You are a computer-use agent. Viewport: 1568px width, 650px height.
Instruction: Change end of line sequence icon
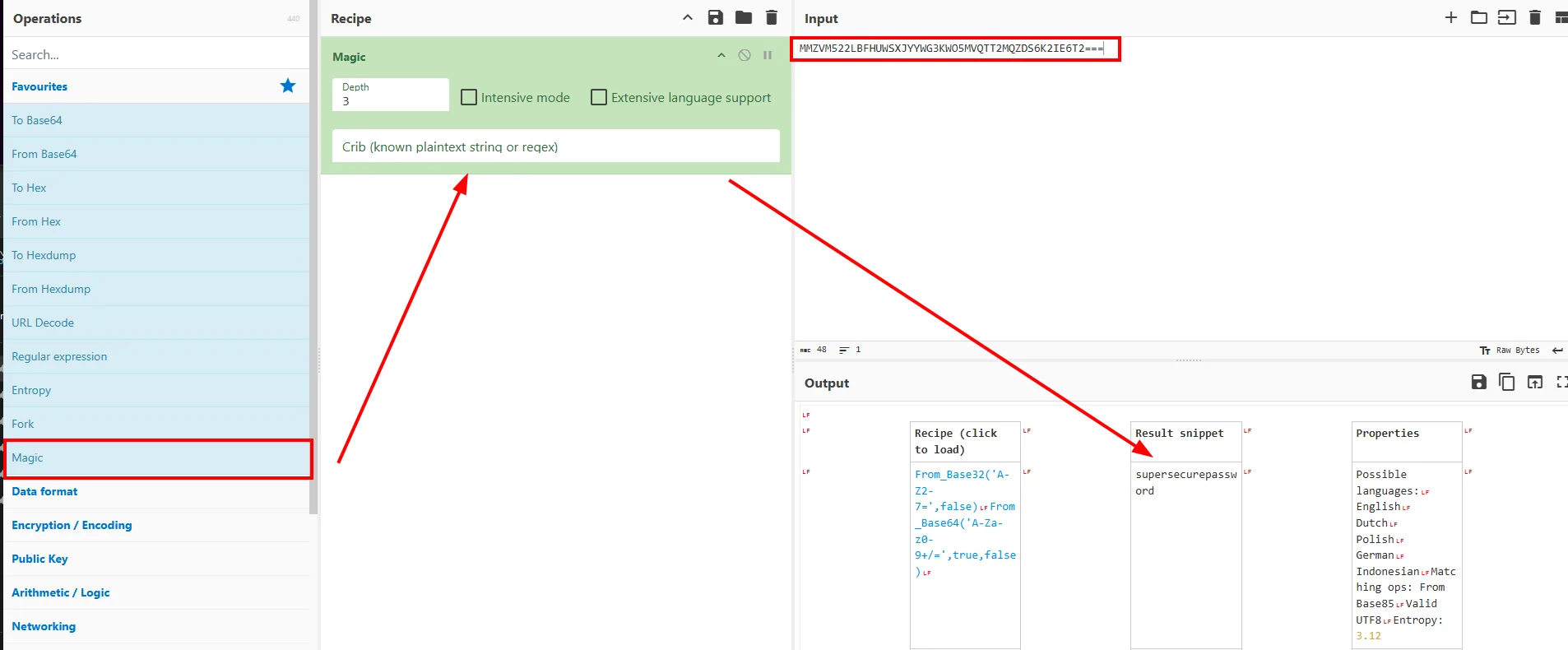coord(1557,350)
